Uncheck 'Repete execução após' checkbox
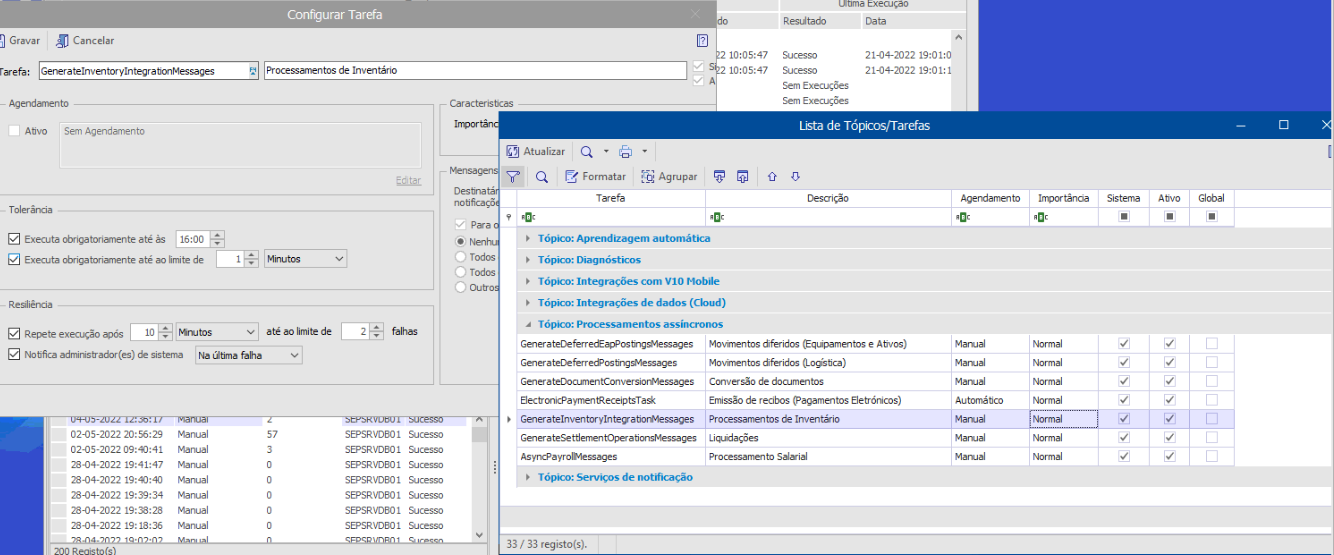 click(x=14, y=332)
